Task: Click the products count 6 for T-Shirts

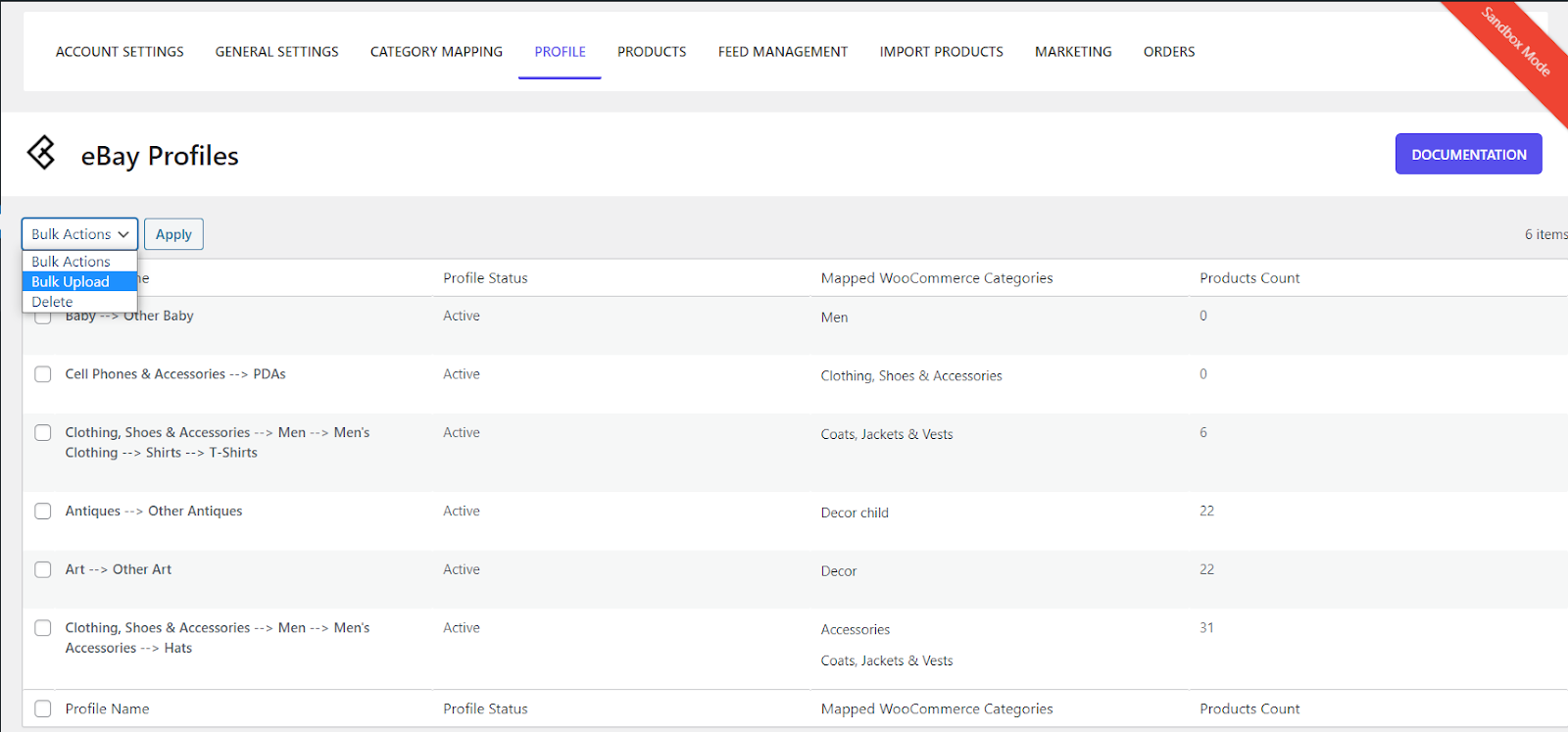Action: point(1203,432)
